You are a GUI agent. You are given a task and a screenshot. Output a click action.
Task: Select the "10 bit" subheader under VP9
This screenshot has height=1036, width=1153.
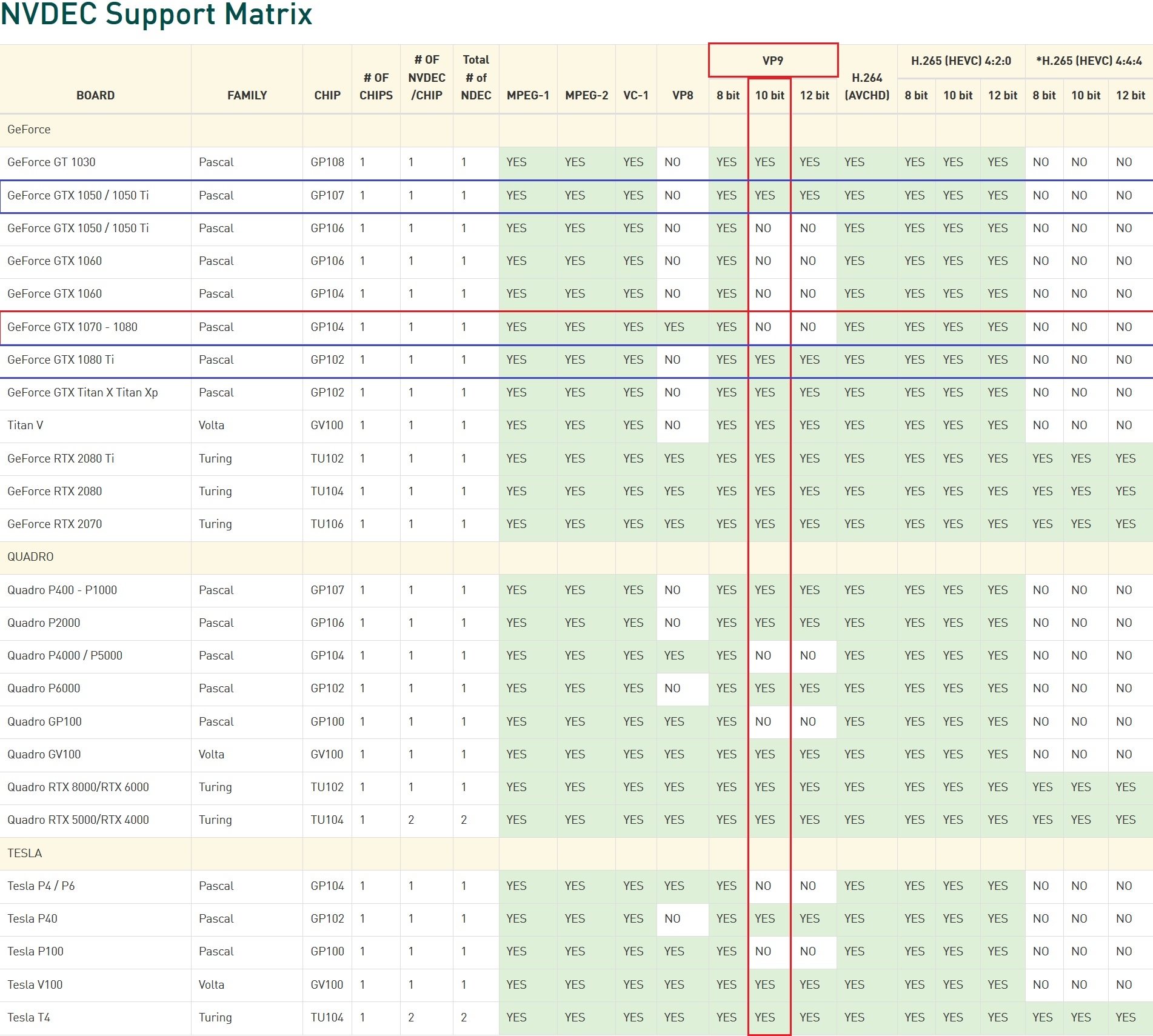[769, 95]
